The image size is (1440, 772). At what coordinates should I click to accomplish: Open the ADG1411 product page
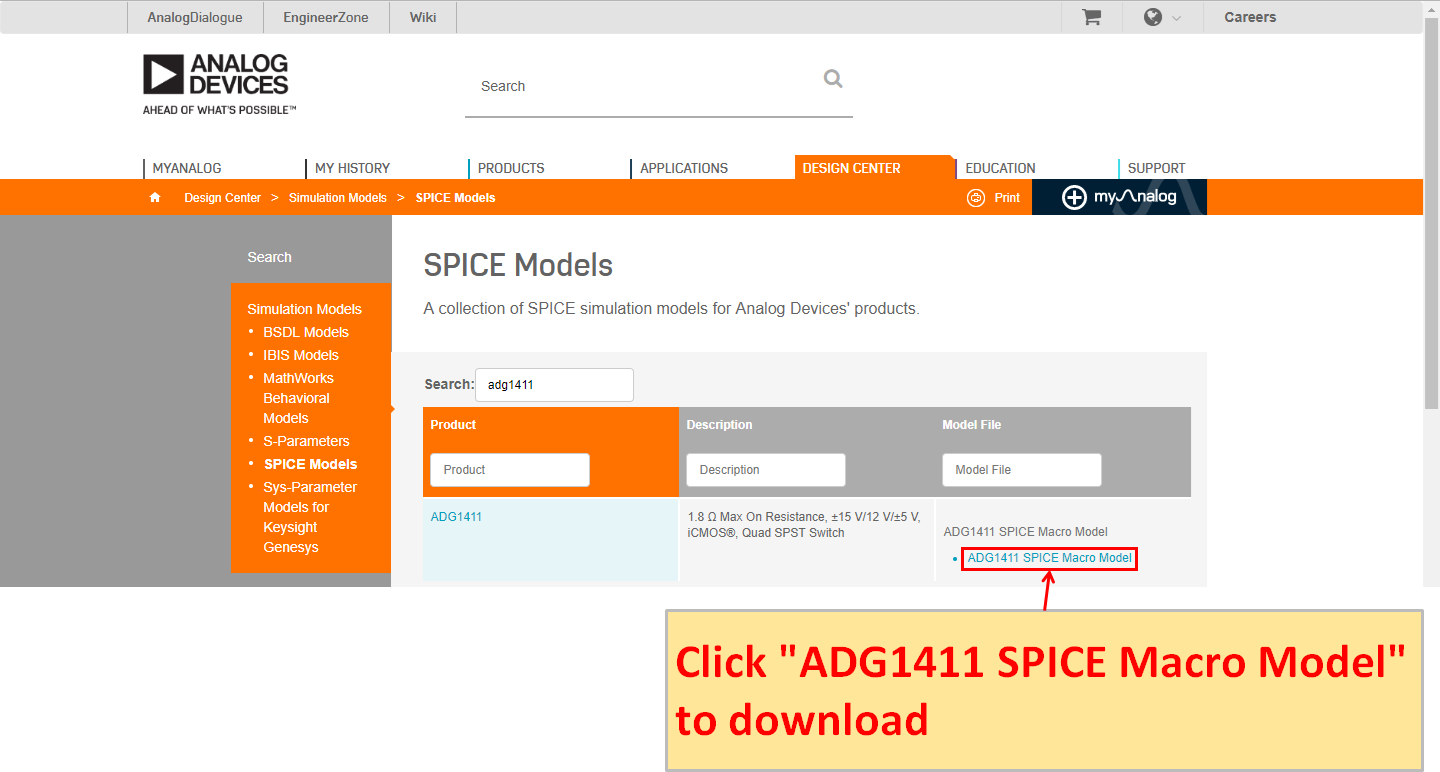tap(456, 516)
